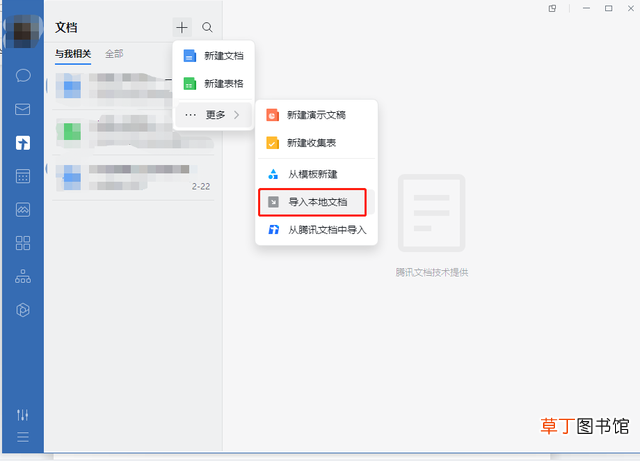The height and width of the screenshot is (461, 640).
Task: Click the search magnifier icon
Action: [x=207, y=27]
